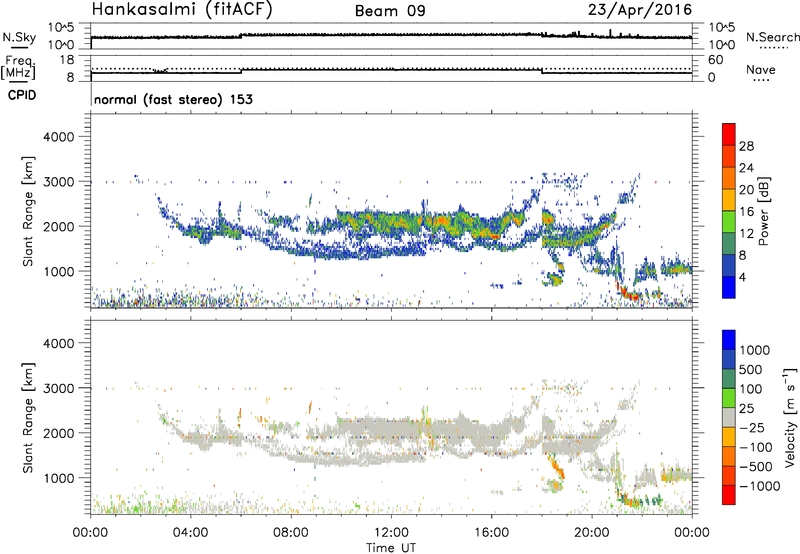Click the 'Nave' legend label
800x554 pixels.
click(x=761, y=69)
